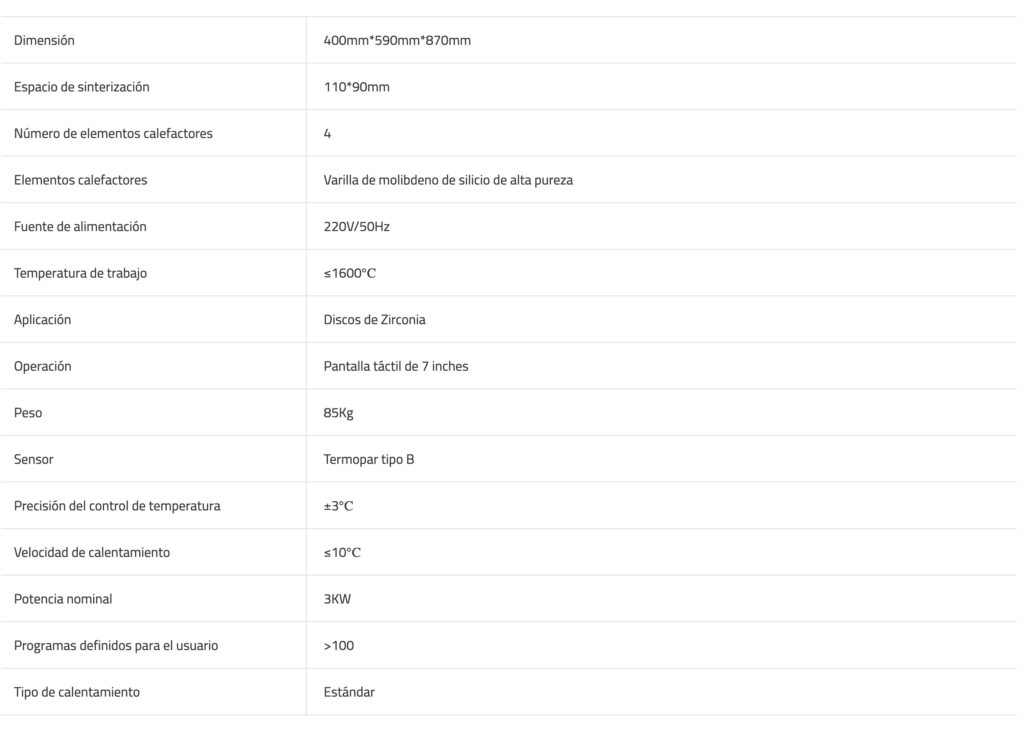
Task: Select the 110*90mm sintering space value
Action: pos(357,87)
